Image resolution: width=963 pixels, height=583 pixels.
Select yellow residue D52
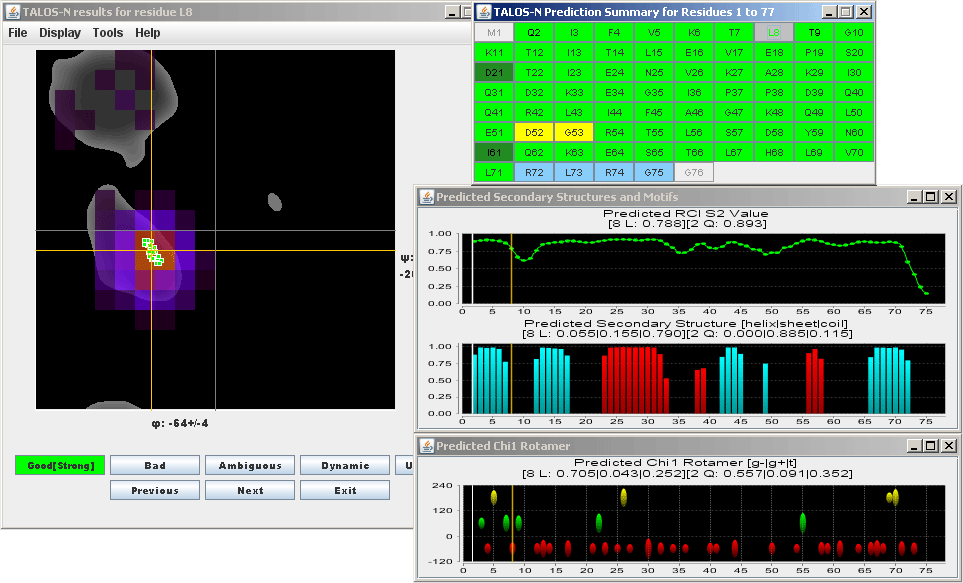[x=534, y=133]
